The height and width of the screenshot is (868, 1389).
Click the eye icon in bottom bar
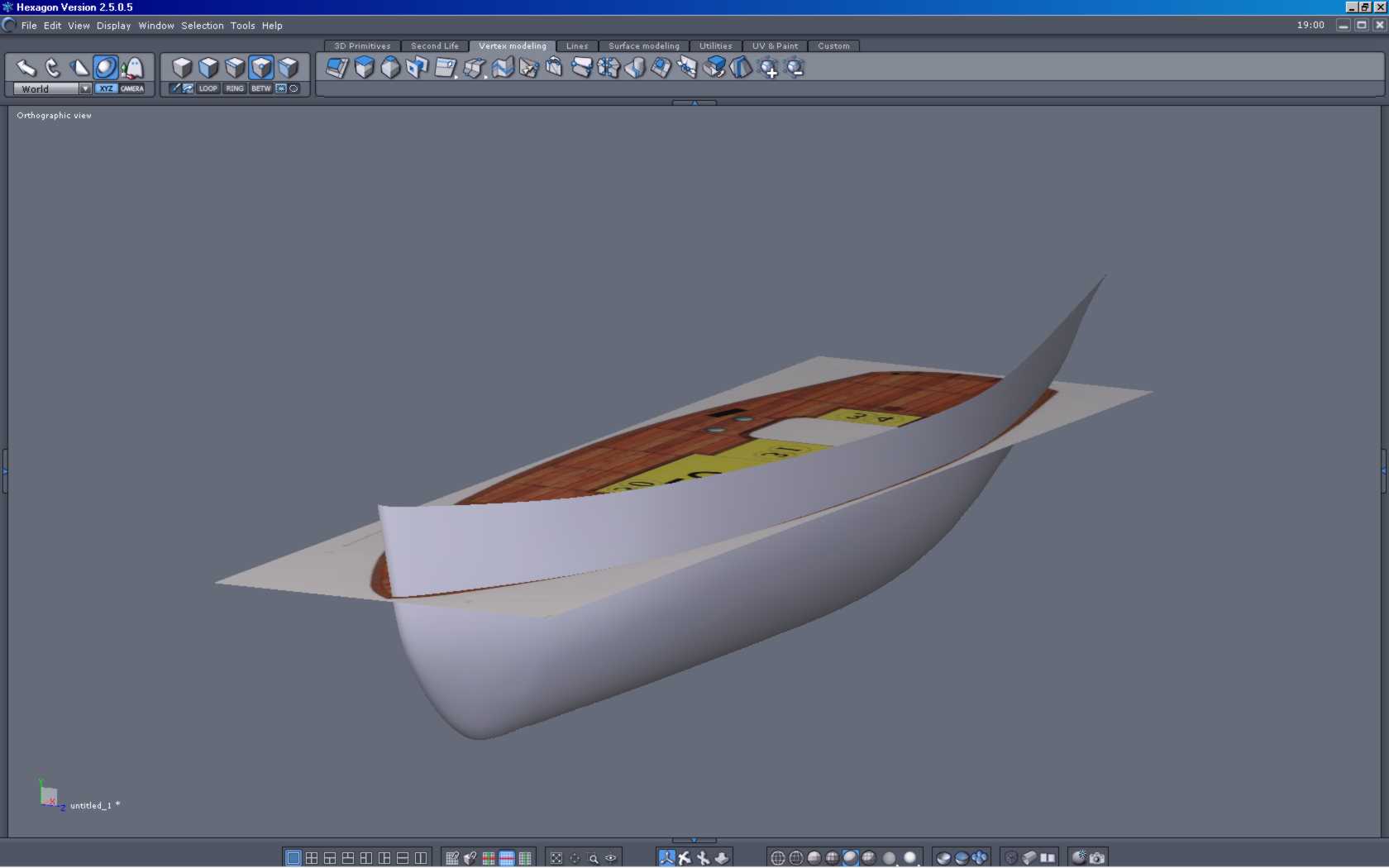611,858
